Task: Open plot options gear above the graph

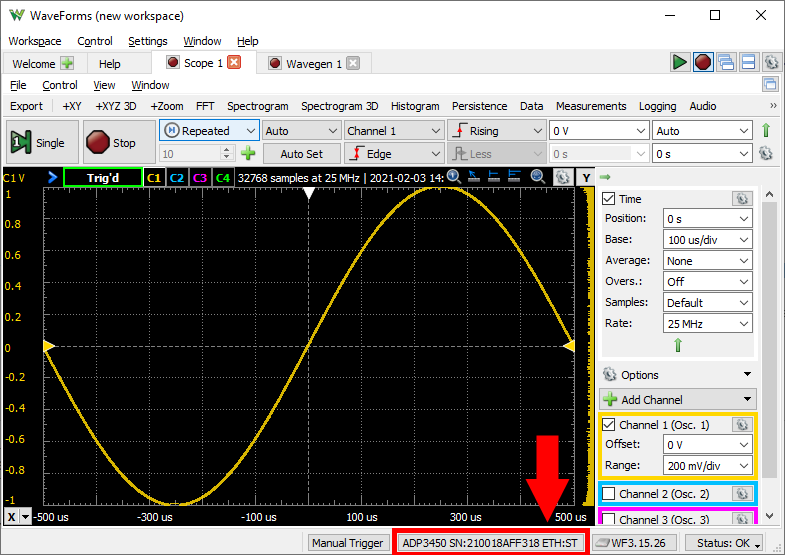Action: (562, 177)
